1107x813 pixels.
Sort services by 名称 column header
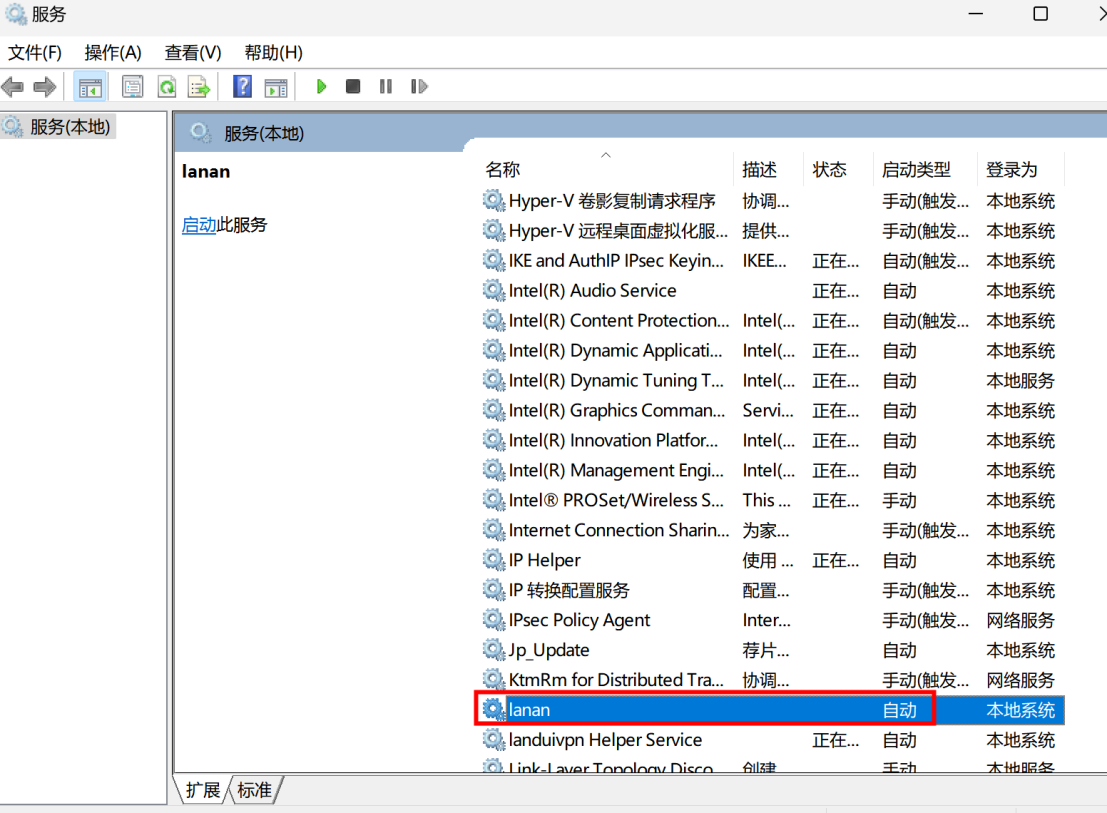click(503, 170)
